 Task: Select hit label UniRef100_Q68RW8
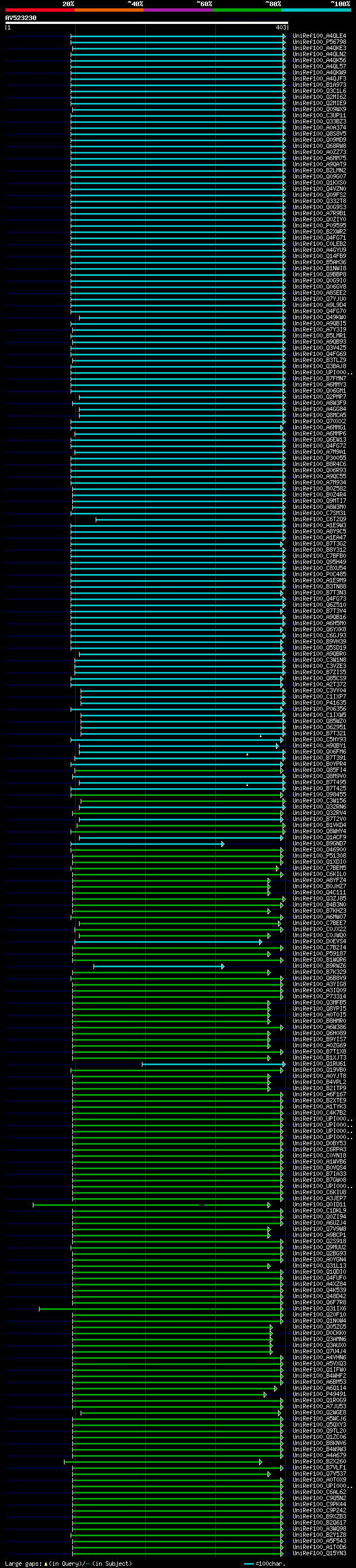319,146
